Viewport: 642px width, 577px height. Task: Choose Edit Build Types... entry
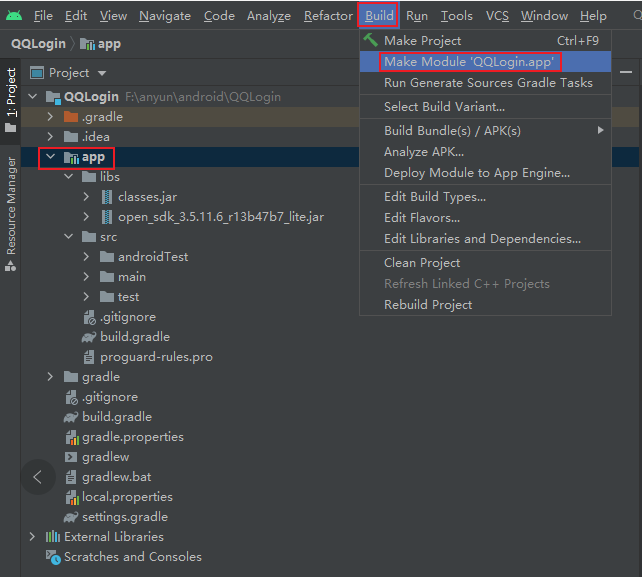pos(485,197)
